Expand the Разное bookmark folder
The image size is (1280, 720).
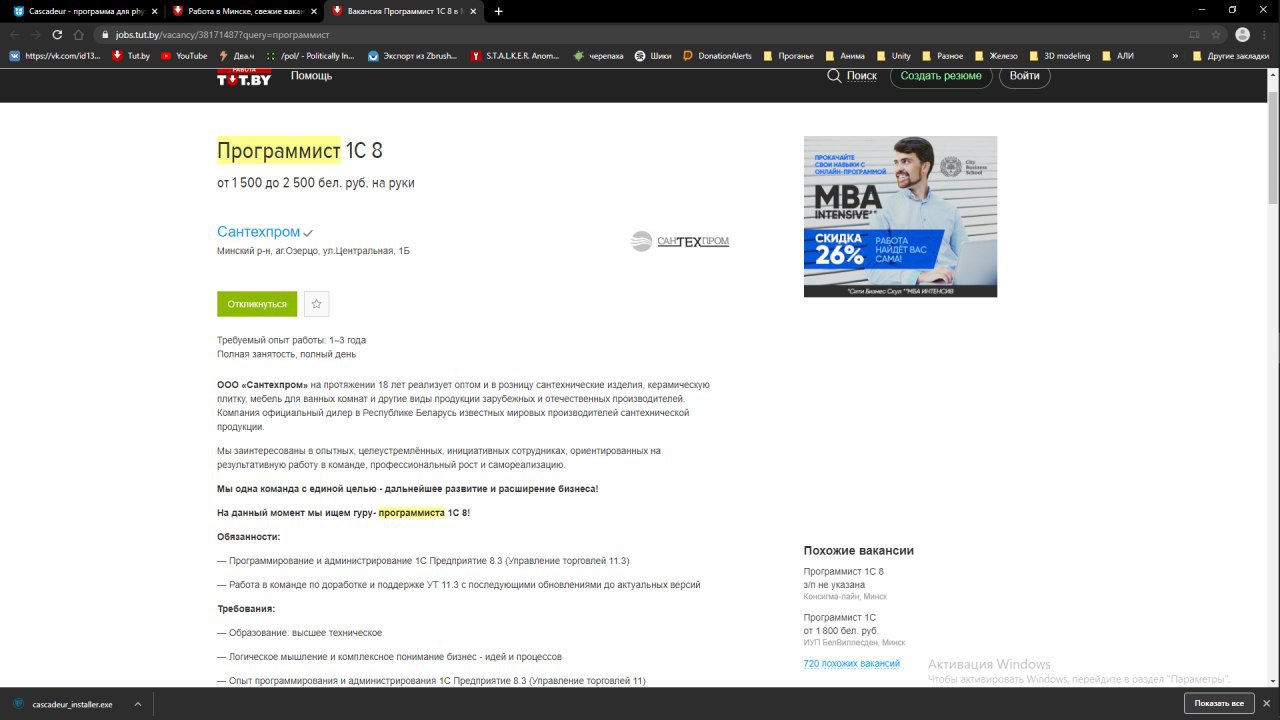944,56
